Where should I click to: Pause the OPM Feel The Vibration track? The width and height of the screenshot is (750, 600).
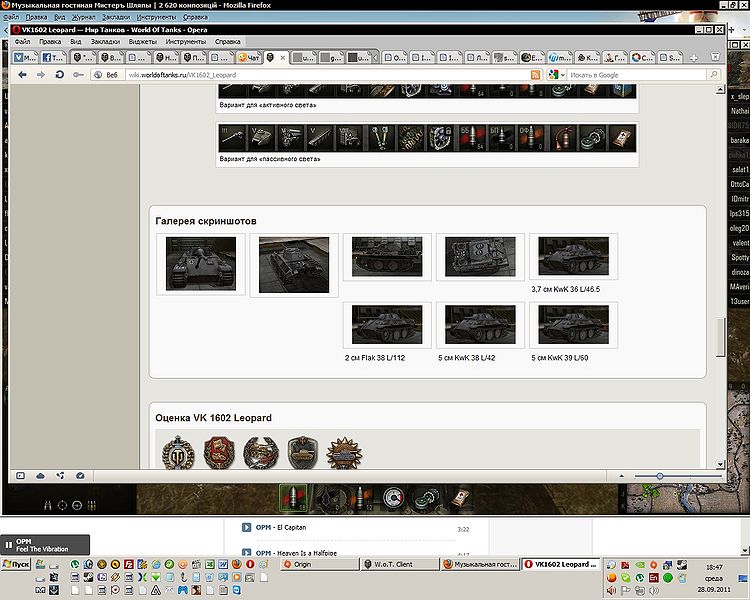coord(9,545)
